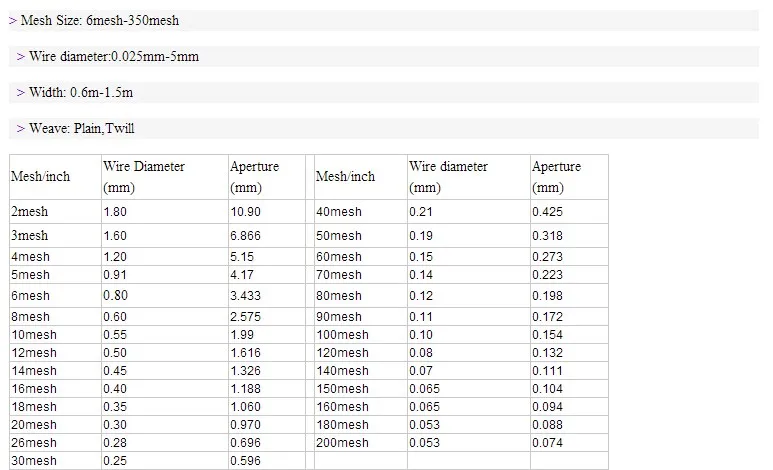This screenshot has width=773, height=470.
Task: Click the purple arrow before Weave
Action: pos(21,128)
